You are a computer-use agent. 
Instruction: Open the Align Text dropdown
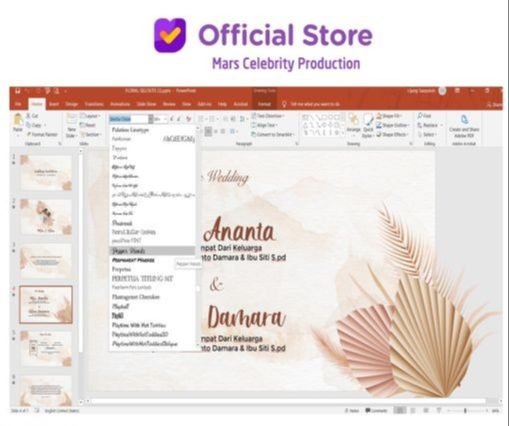tap(265, 125)
